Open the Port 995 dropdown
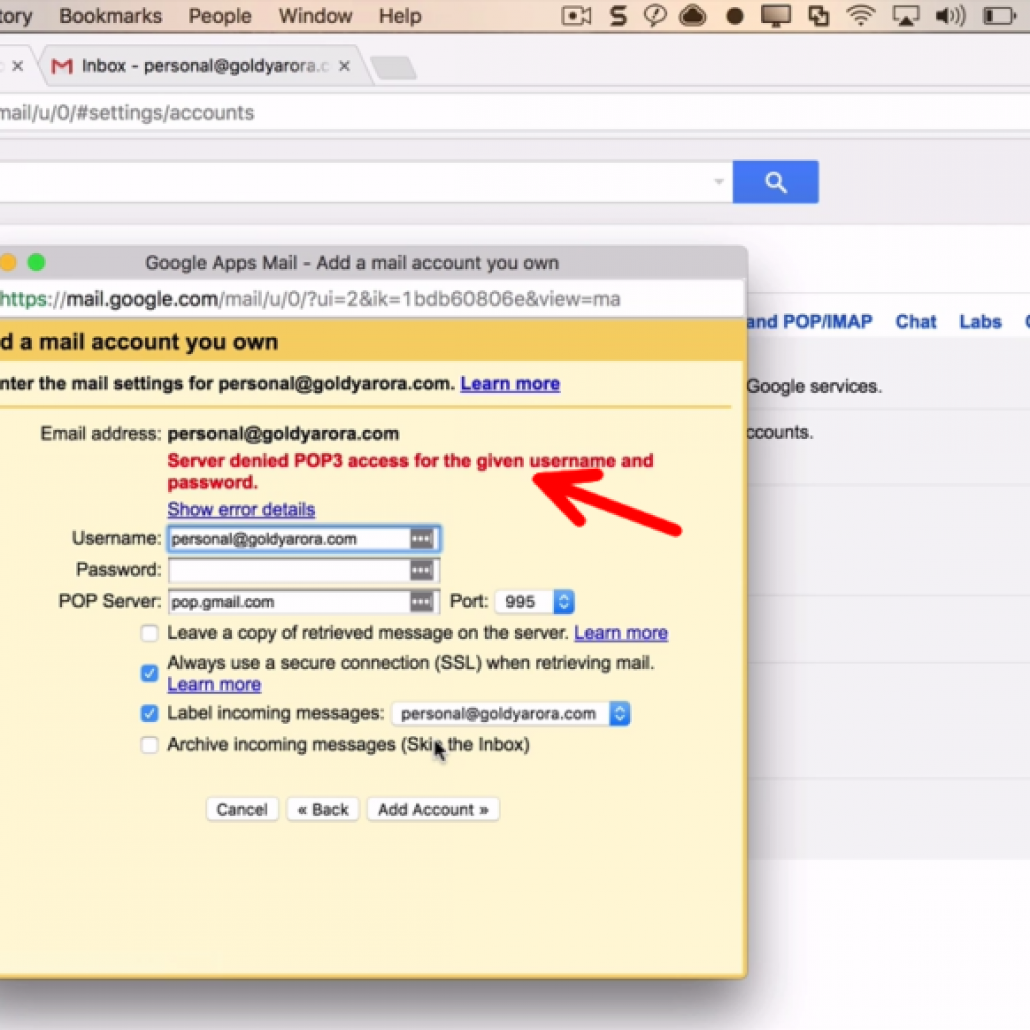Image resolution: width=1030 pixels, height=1030 pixels. coord(535,602)
